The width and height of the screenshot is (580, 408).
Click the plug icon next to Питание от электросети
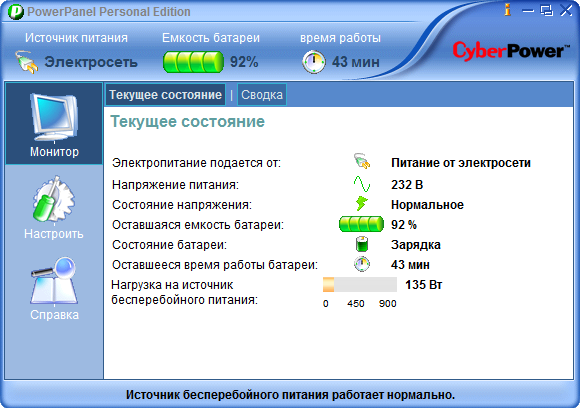[362, 162]
